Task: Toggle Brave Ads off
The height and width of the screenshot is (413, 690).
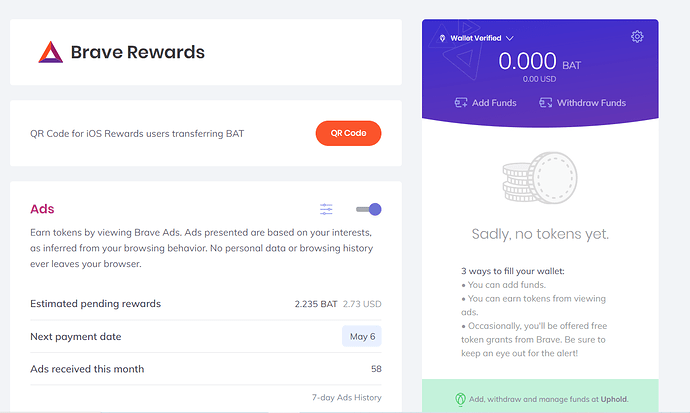Action: pos(369,209)
